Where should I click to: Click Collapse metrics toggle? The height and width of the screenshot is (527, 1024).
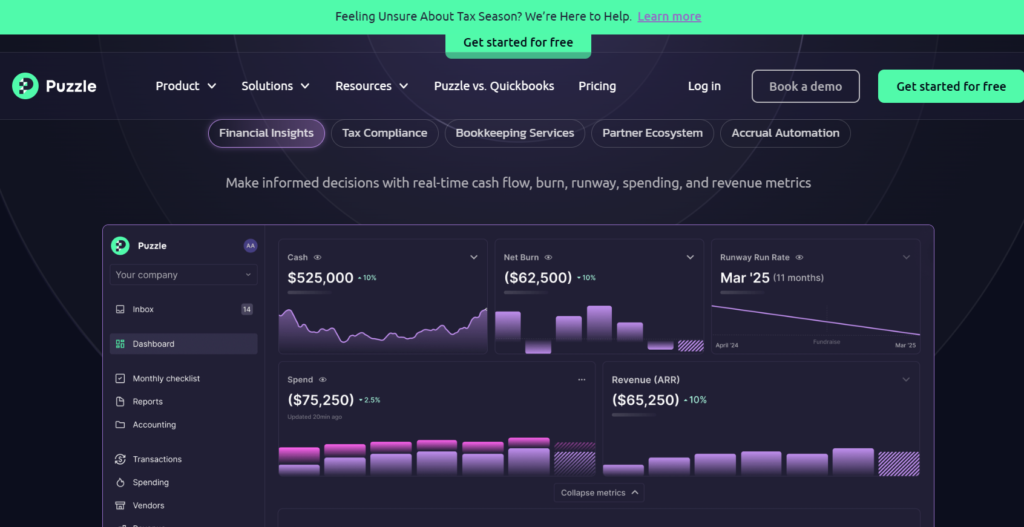tap(599, 492)
